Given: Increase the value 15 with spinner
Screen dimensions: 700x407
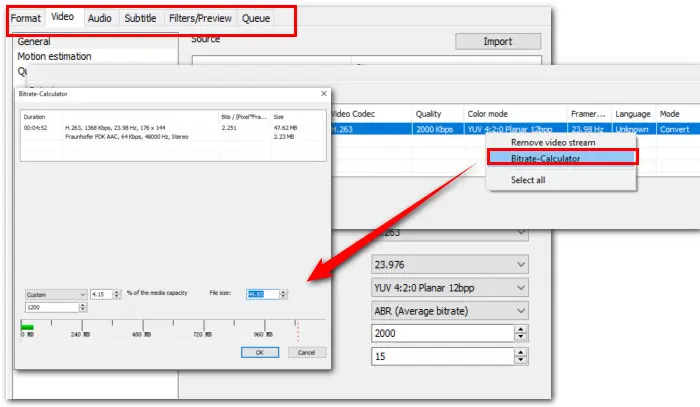Looking at the screenshot, I should [521, 353].
